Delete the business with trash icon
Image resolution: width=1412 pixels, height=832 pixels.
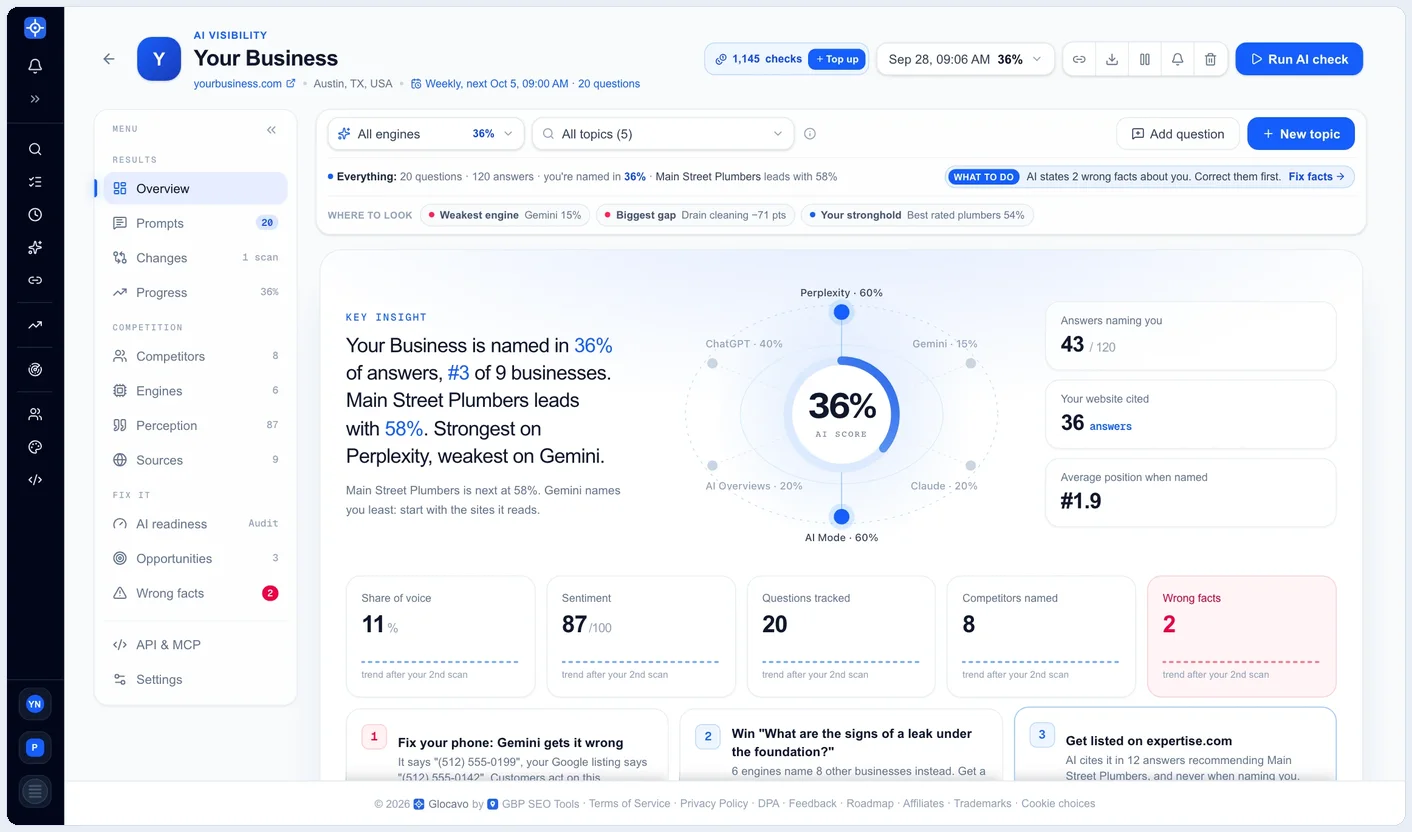tap(1210, 59)
